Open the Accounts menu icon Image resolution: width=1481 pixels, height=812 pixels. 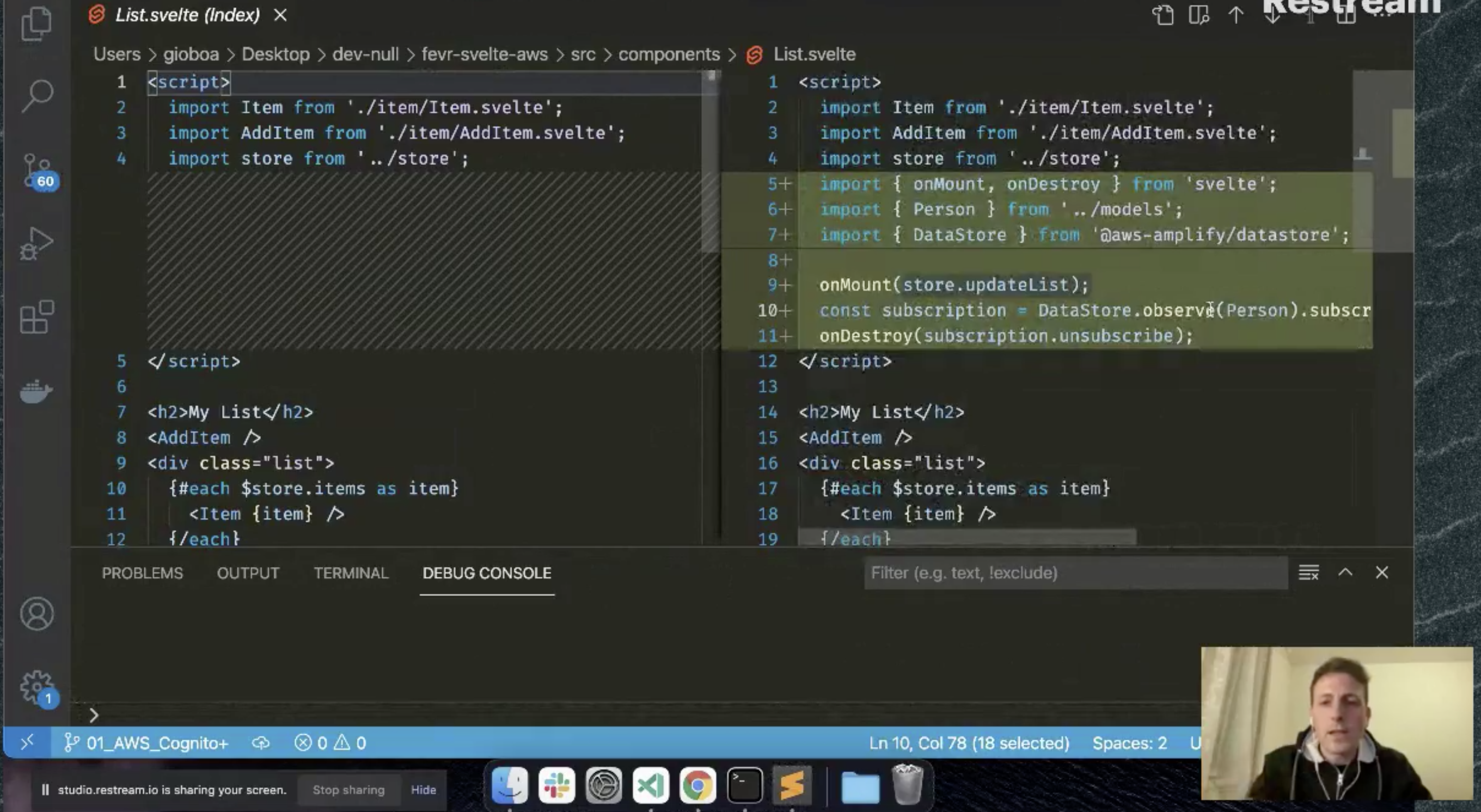(x=37, y=614)
